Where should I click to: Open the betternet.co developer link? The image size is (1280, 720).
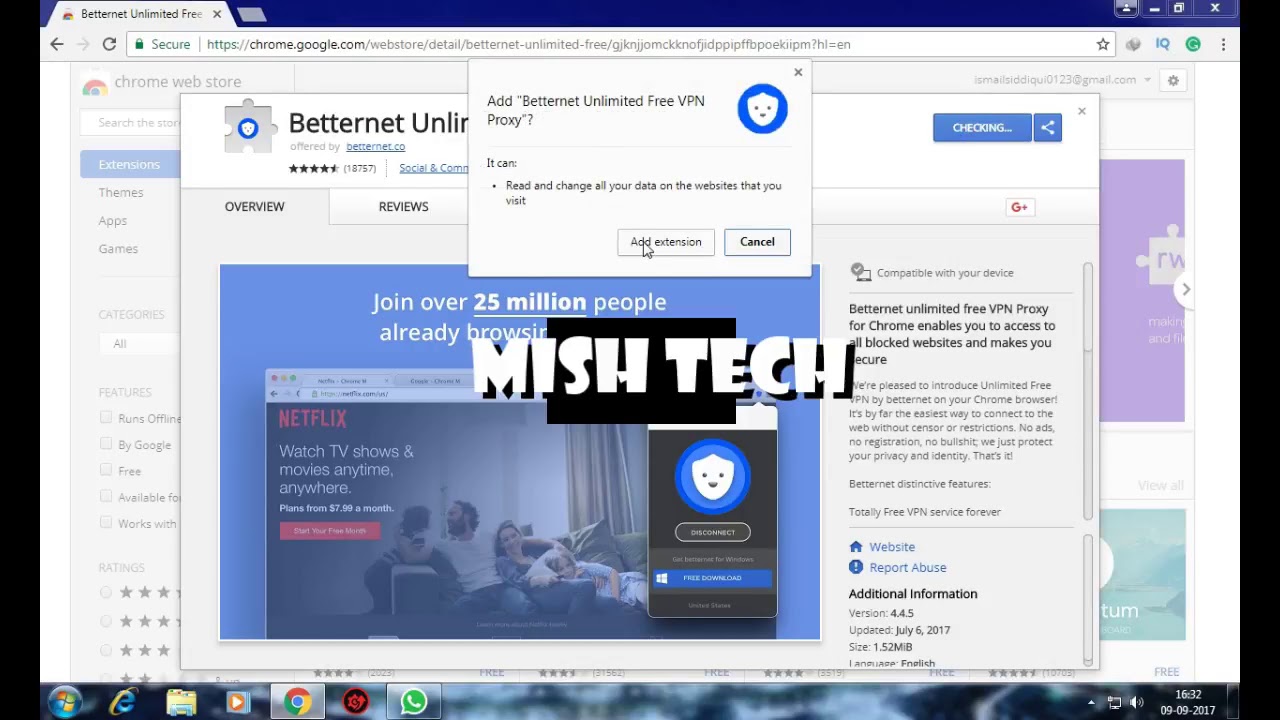click(375, 146)
